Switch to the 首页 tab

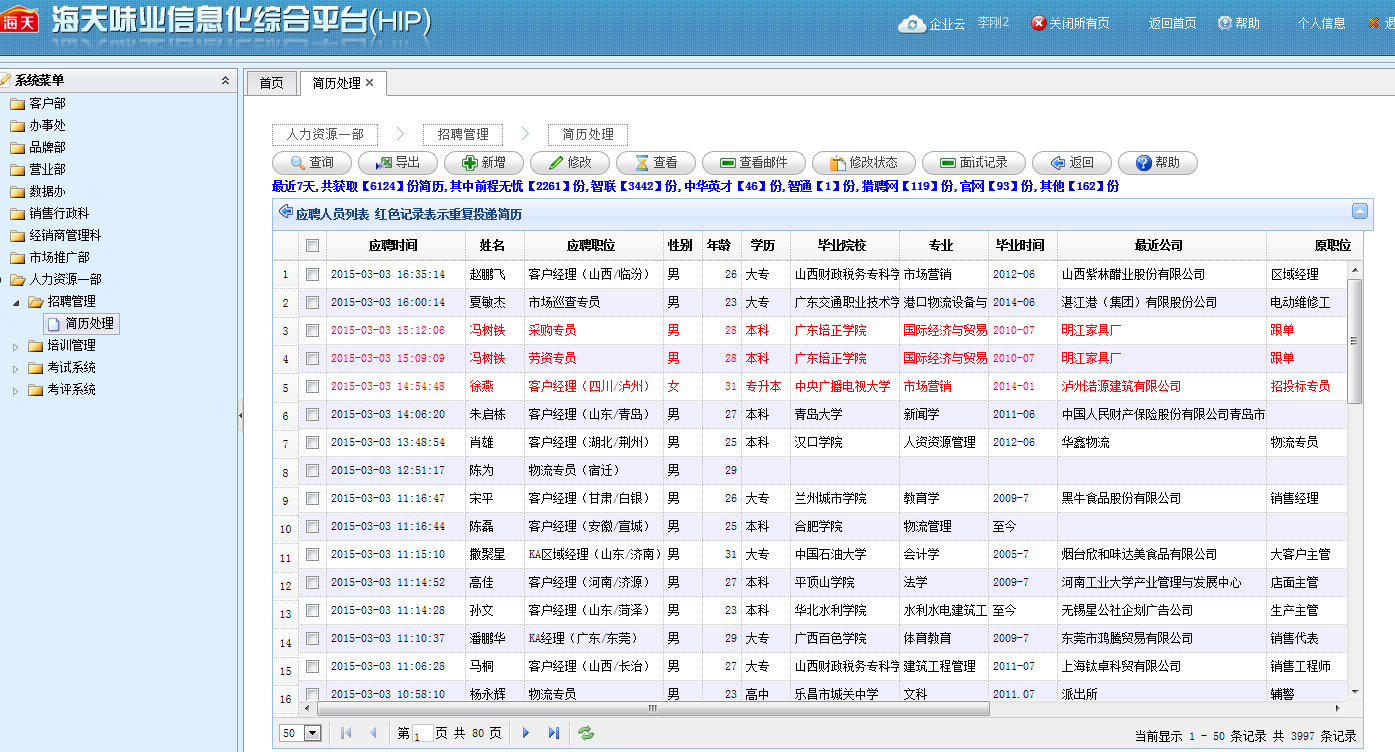tap(271, 83)
